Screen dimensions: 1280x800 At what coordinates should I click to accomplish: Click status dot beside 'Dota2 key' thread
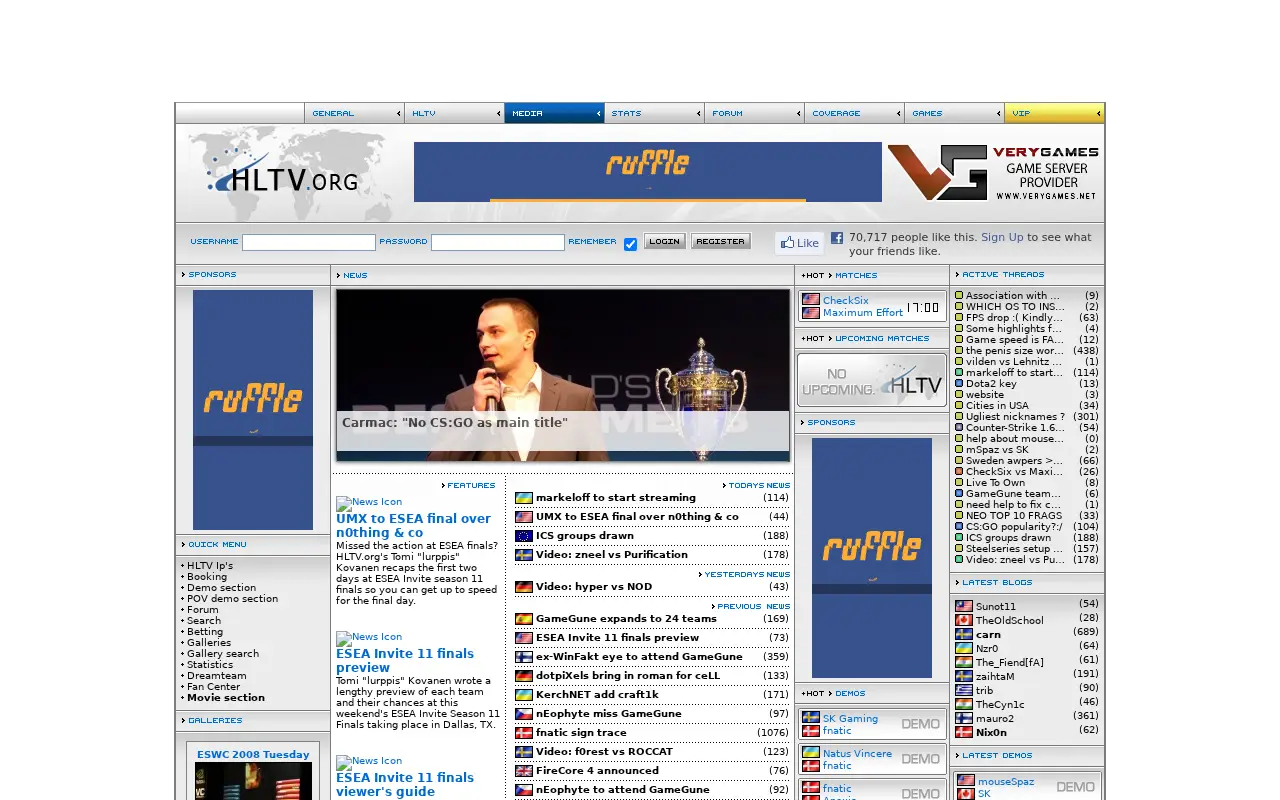tap(959, 384)
